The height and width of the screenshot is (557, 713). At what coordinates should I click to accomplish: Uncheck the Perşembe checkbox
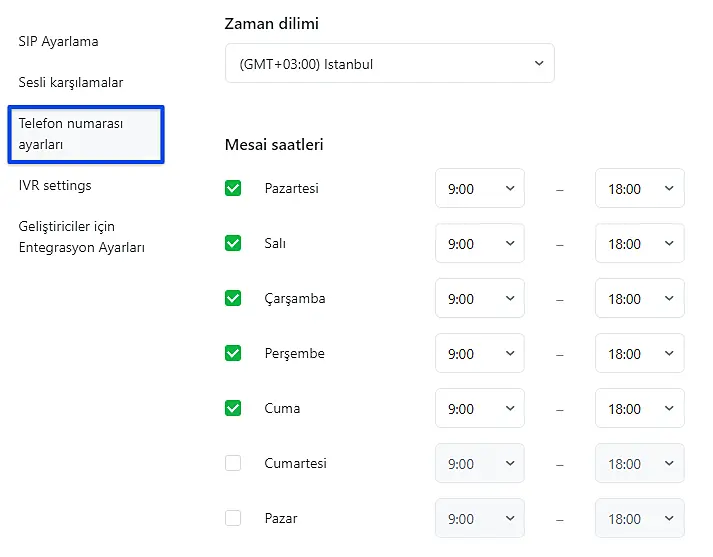[233, 353]
